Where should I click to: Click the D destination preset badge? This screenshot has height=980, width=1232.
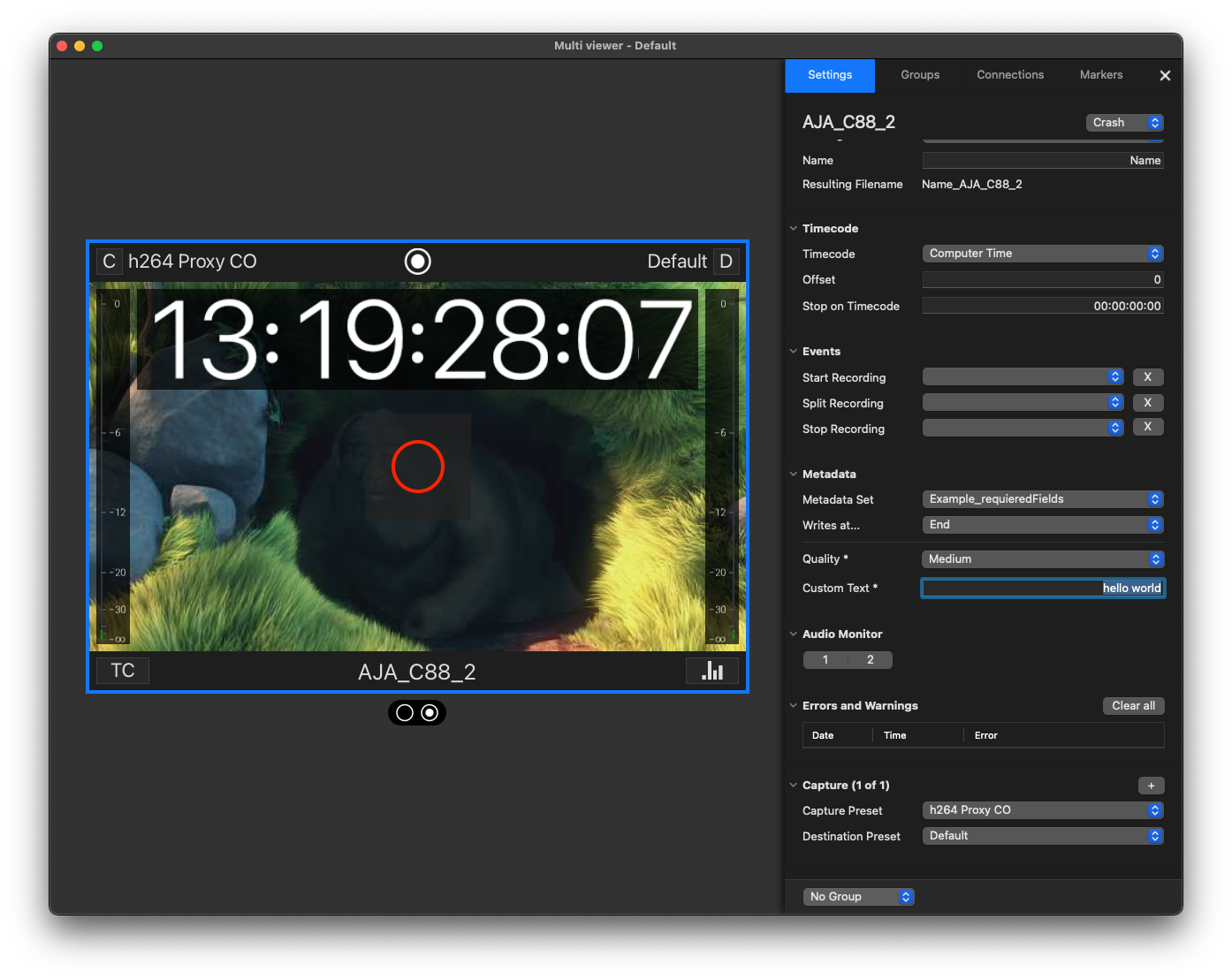coord(726,262)
